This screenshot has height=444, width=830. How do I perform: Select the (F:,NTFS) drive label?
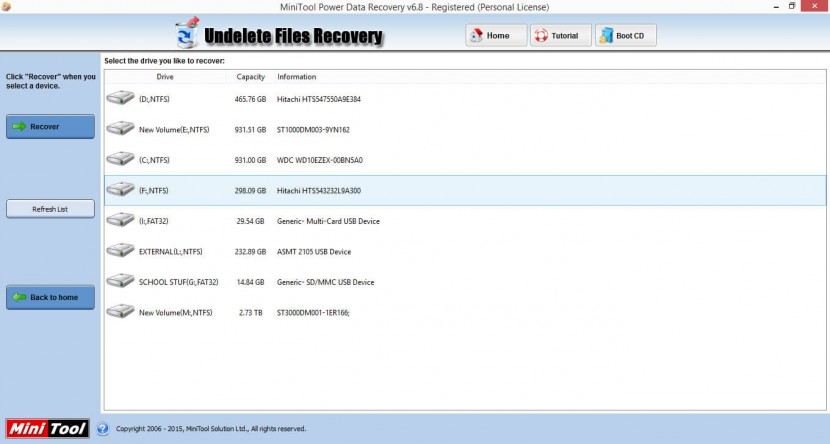click(x=154, y=191)
